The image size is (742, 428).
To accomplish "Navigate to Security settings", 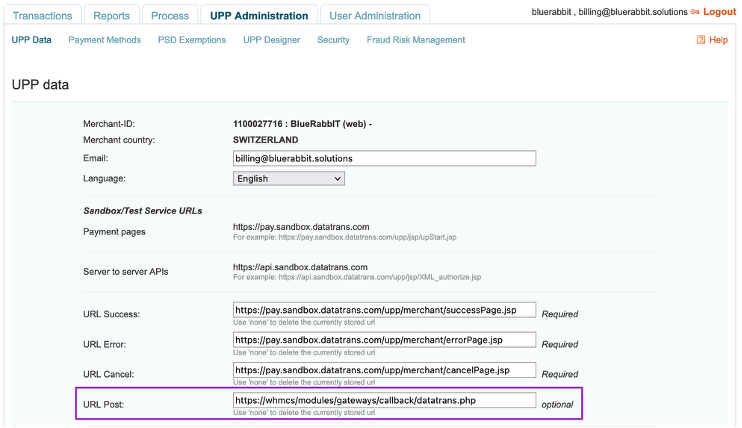I will click(333, 40).
